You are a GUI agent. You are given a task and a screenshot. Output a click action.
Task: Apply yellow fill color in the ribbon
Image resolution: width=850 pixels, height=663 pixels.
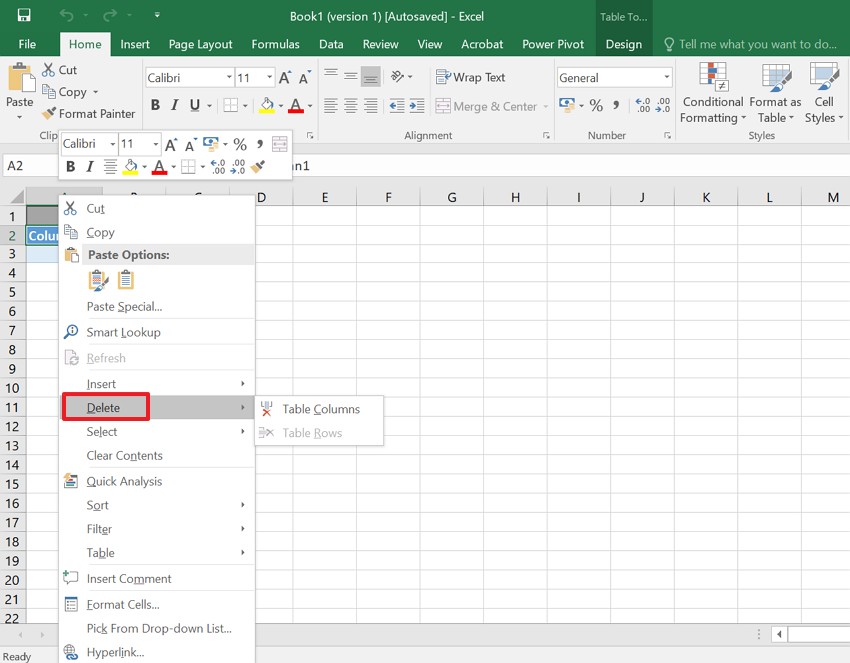[267, 105]
